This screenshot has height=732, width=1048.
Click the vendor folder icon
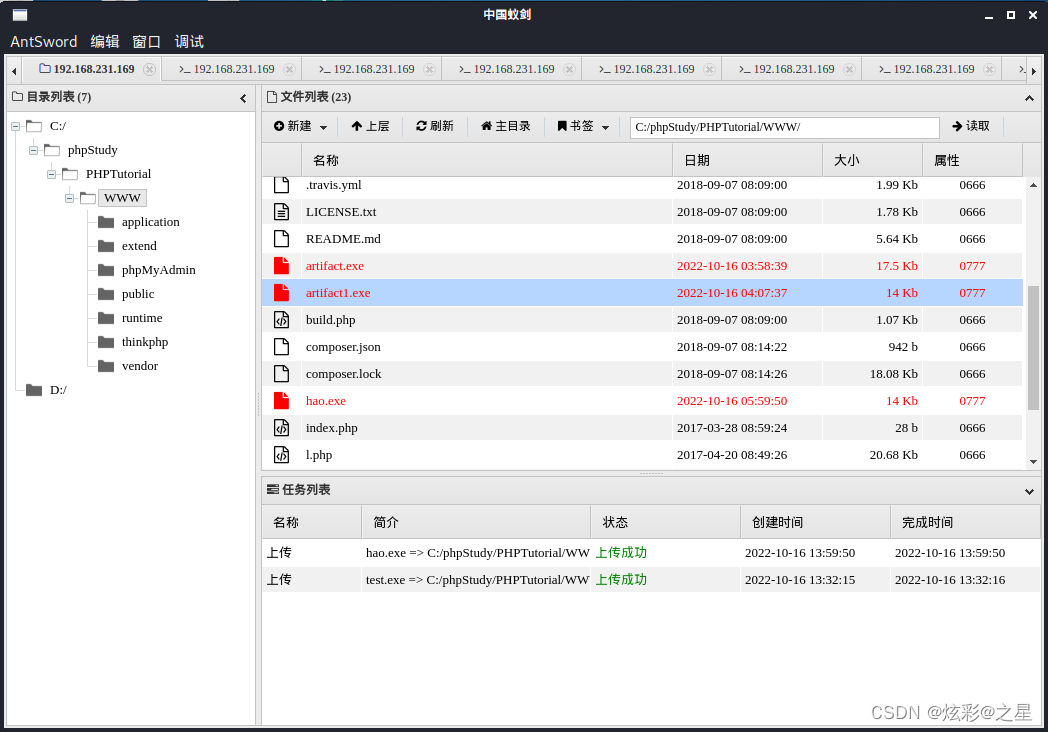106,366
